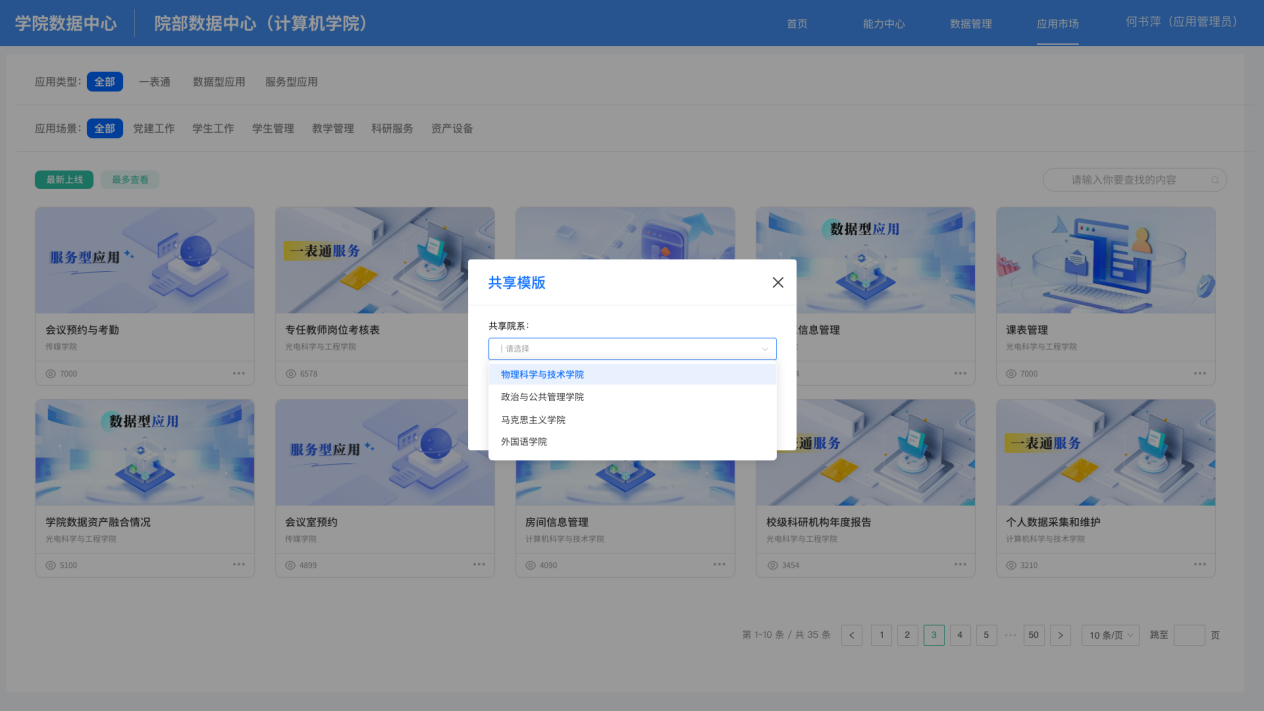This screenshot has height=711, width=1264.
Task: Open the 共享院系 select box
Action: (632, 349)
